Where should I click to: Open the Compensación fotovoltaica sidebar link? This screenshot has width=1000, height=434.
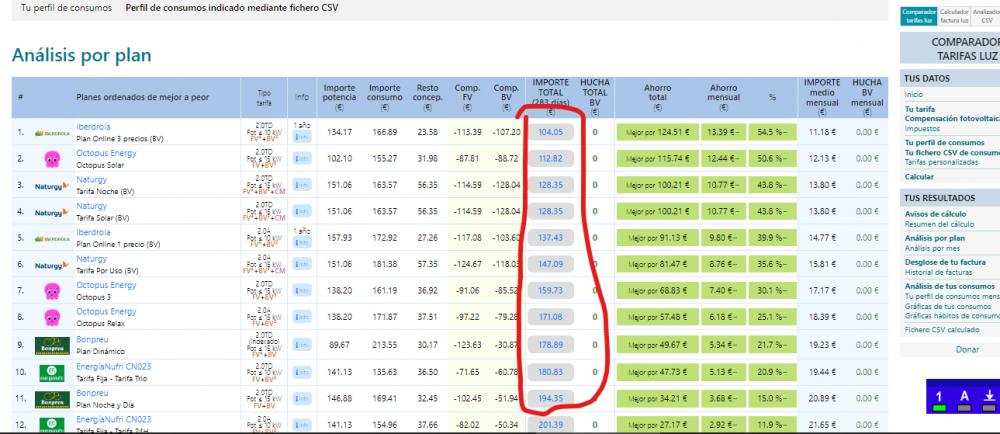tap(952, 119)
